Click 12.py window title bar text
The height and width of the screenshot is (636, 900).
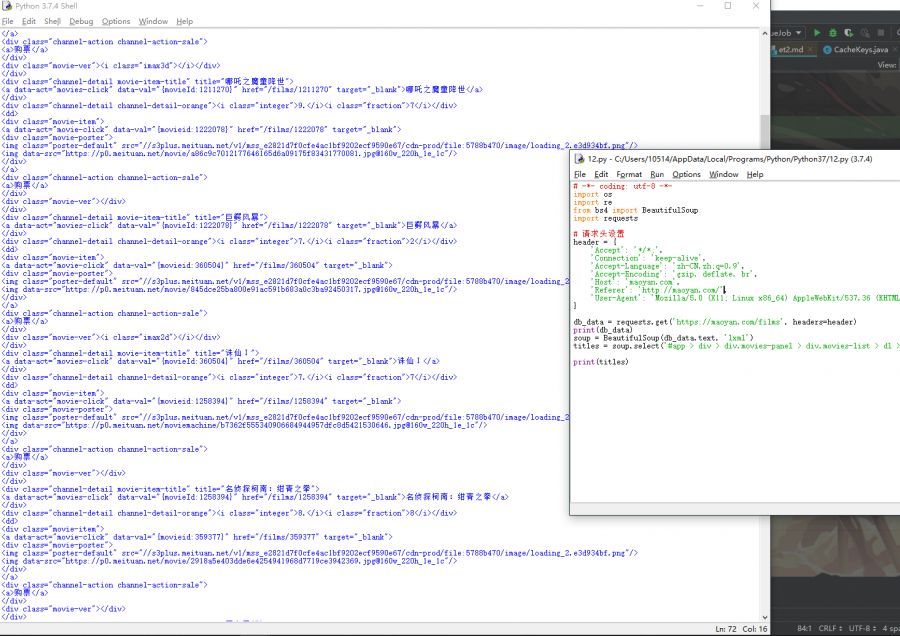(x=730, y=159)
